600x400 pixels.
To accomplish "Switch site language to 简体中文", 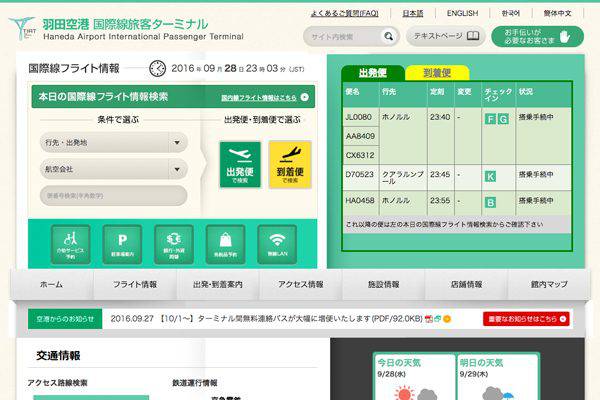I will 558,13.
